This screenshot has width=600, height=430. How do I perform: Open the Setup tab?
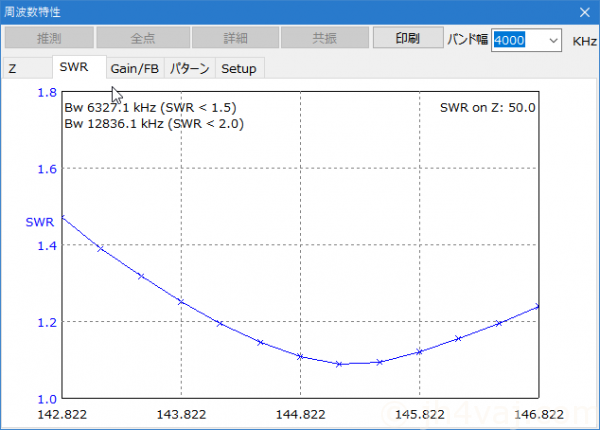238,69
